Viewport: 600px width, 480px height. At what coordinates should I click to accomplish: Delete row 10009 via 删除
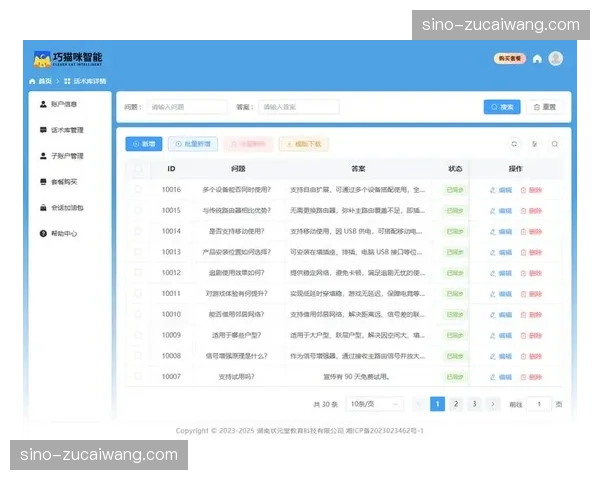[x=532, y=336]
